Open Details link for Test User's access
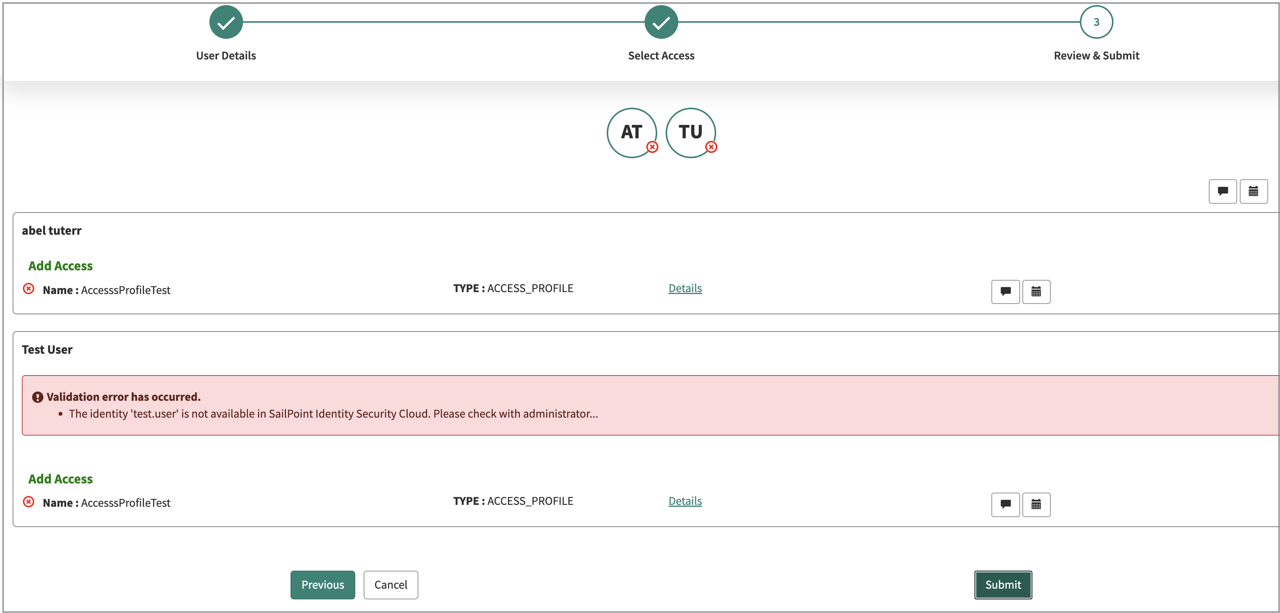This screenshot has height=613, width=1280. click(x=685, y=501)
